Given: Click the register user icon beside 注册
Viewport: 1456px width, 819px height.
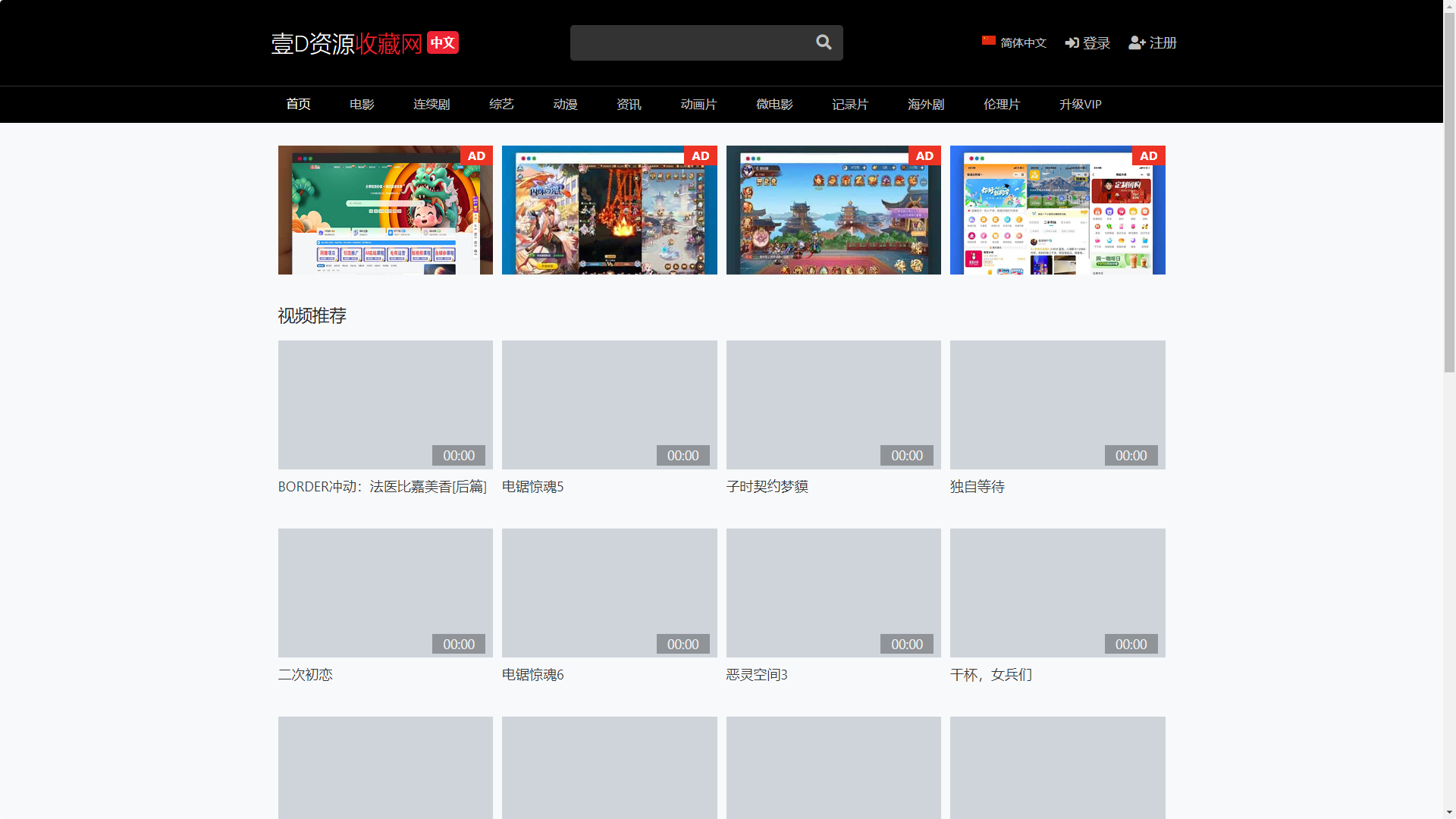Looking at the screenshot, I should point(1135,42).
